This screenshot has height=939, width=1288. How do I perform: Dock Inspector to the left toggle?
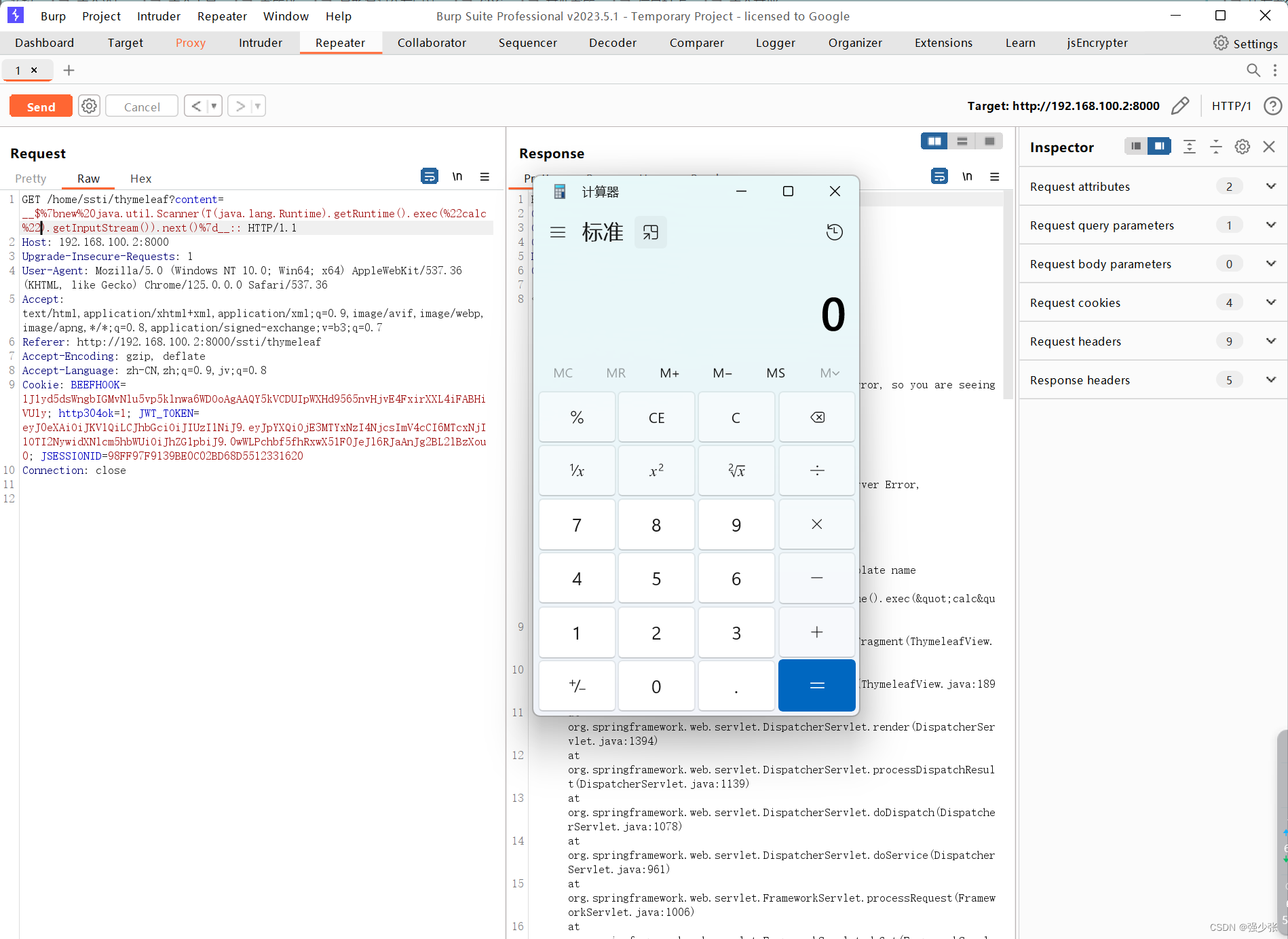point(1136,146)
